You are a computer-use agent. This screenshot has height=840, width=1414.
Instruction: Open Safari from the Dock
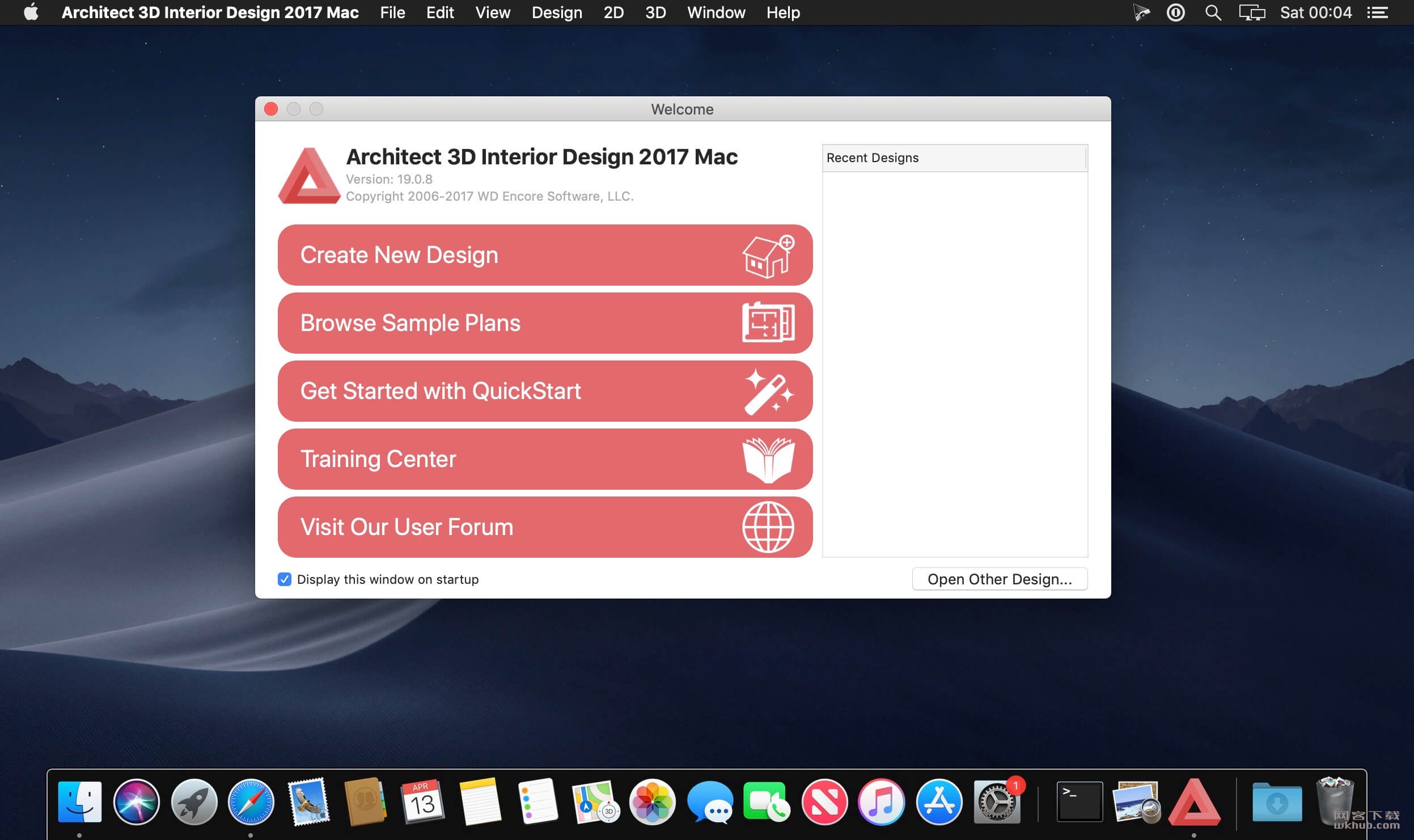tap(251, 801)
